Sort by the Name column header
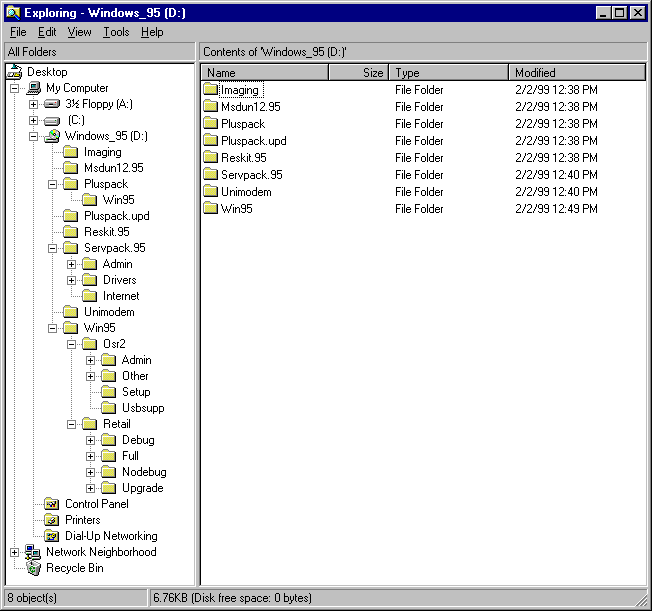 265,72
